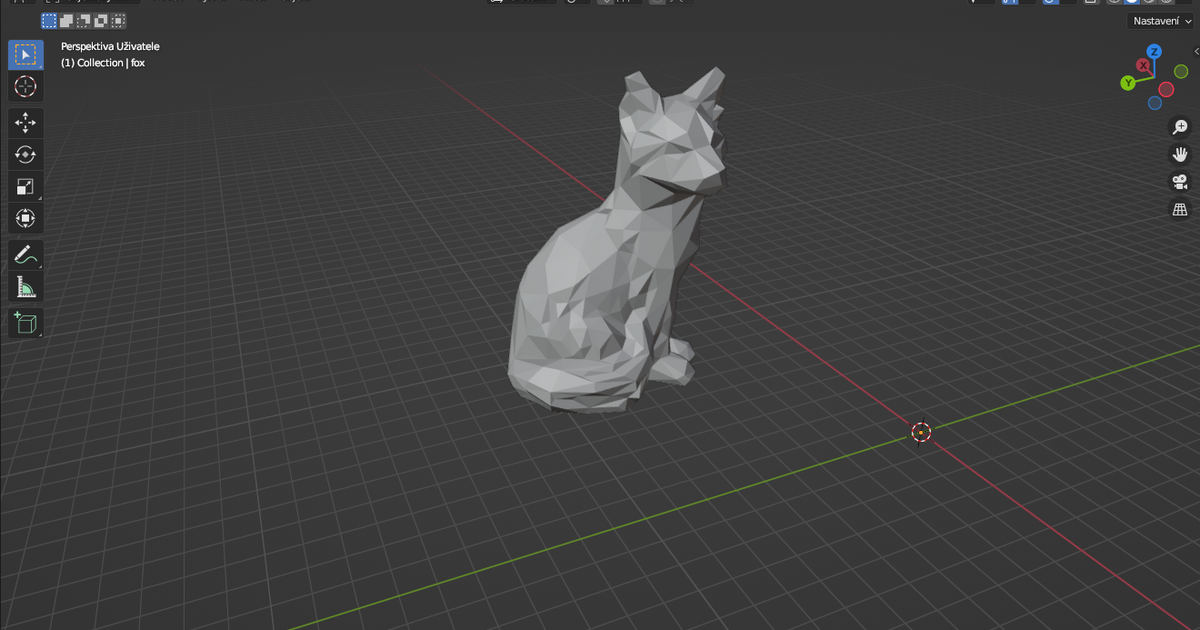
Task: Activate the Box Select tool
Action: [25, 54]
